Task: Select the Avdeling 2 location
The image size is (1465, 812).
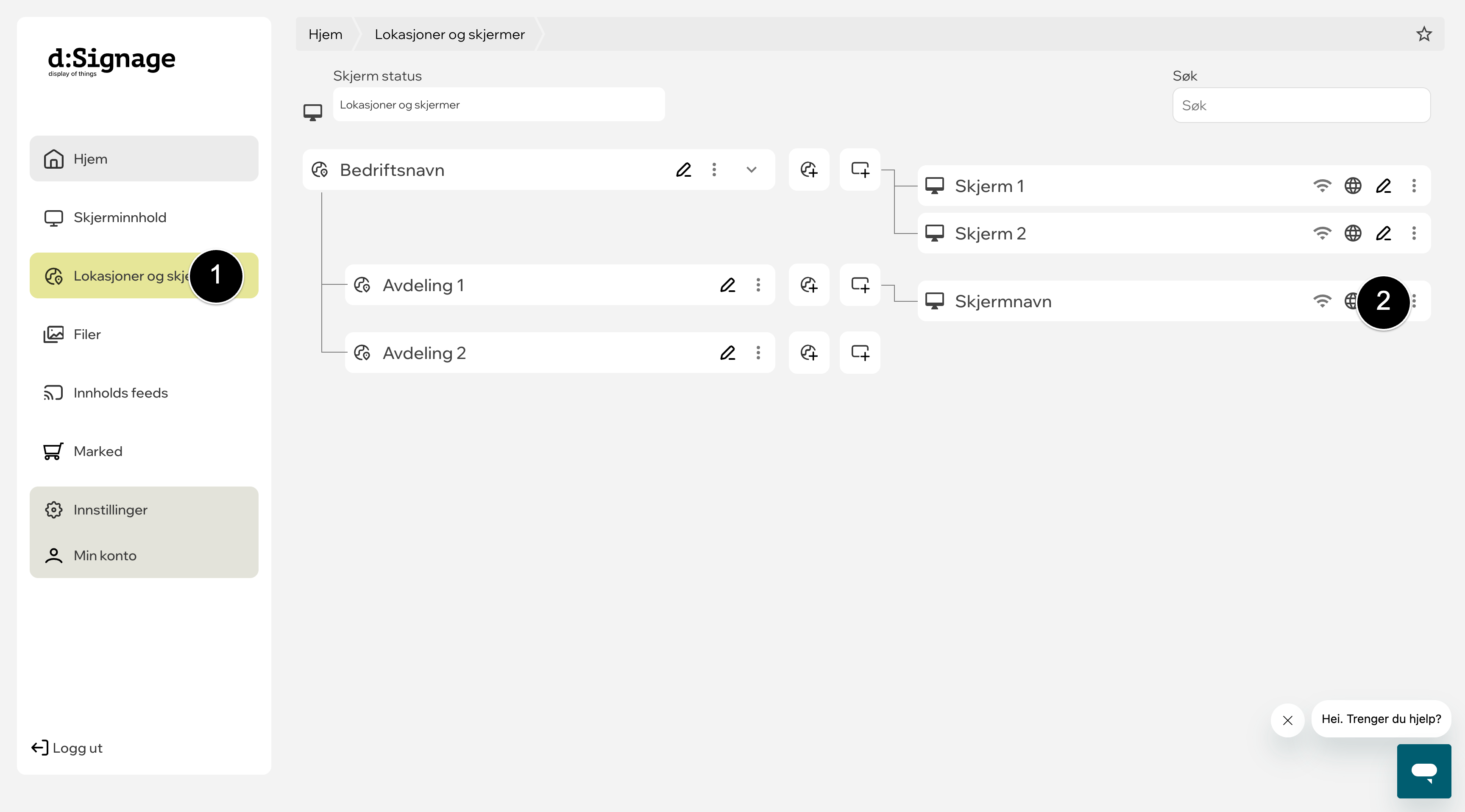Action: (x=560, y=353)
